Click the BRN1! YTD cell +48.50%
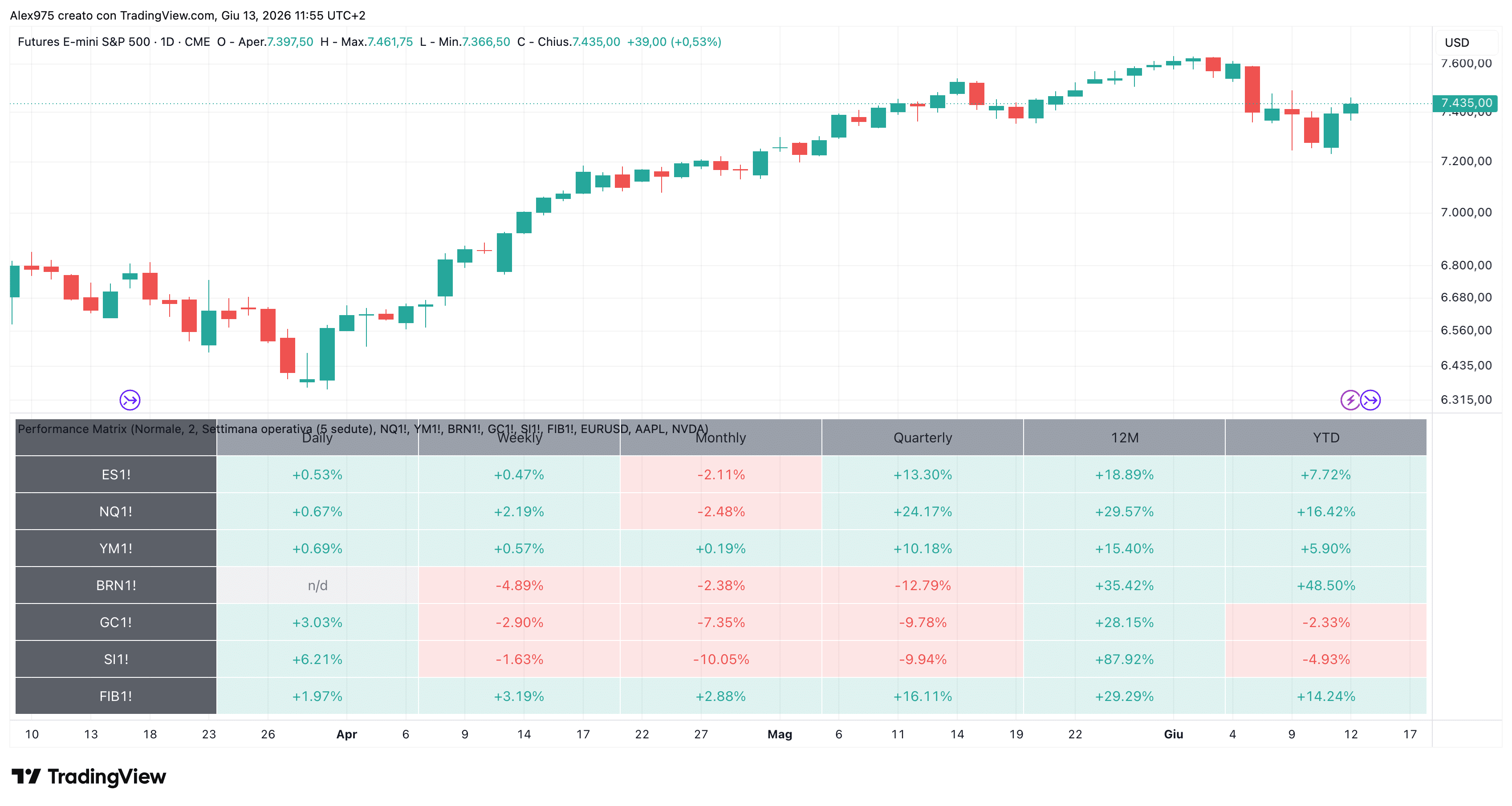1512x806 pixels. tap(1326, 585)
